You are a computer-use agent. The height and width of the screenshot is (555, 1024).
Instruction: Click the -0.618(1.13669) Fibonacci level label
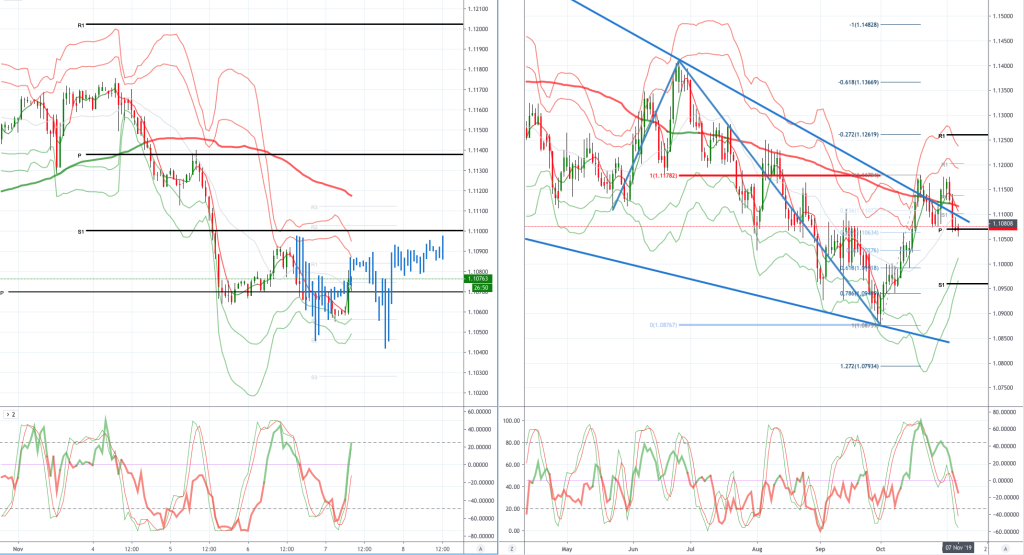(x=858, y=82)
